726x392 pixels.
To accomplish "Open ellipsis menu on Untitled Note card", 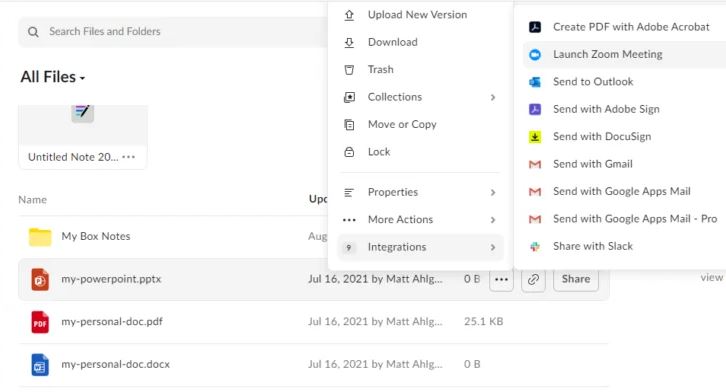I will coord(128,157).
